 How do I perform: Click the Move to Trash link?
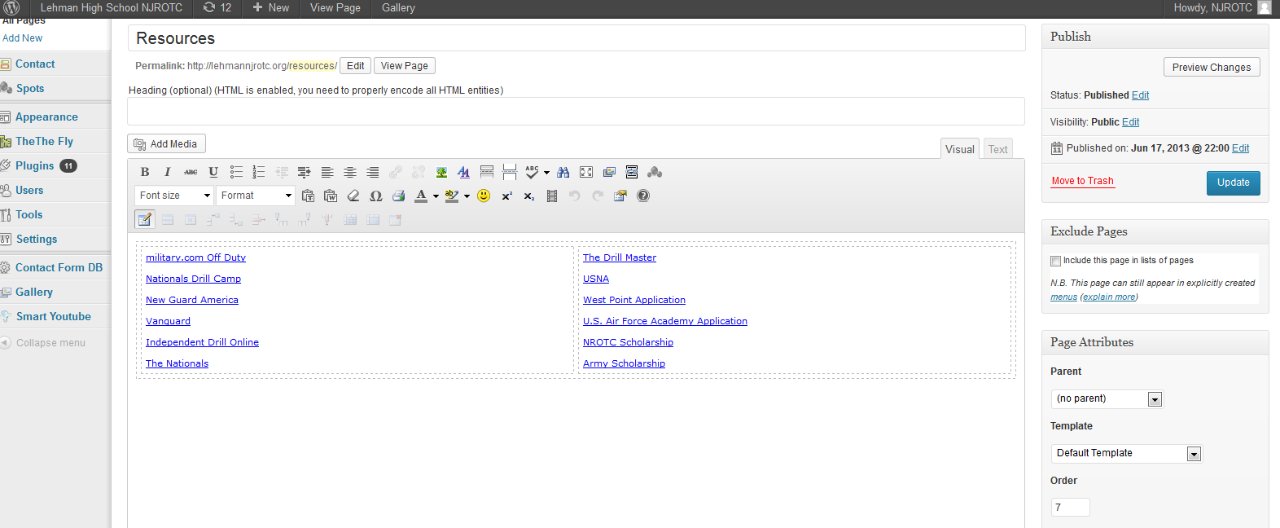(1082, 181)
